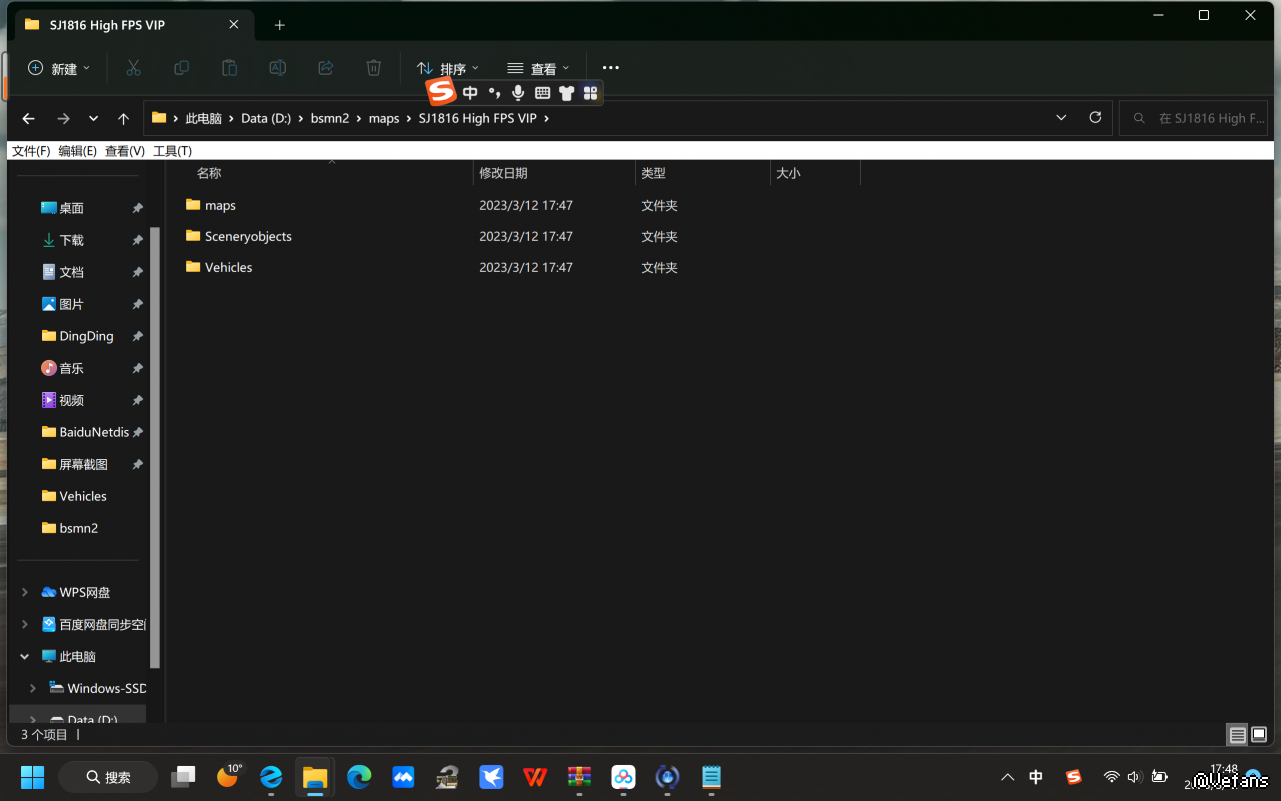Switch to large thumbnails view toggle
Image resolution: width=1281 pixels, height=801 pixels.
tap(1259, 735)
